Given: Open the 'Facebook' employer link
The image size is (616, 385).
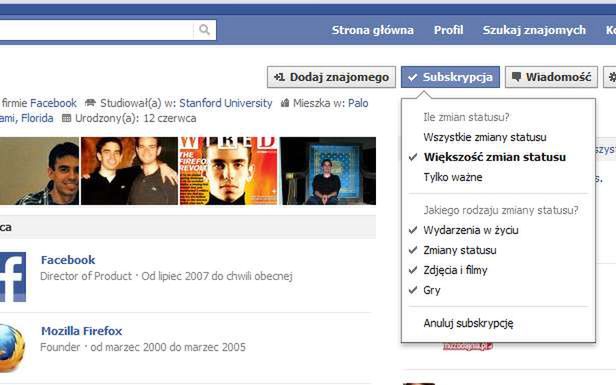Looking at the screenshot, I should pyautogui.click(x=53, y=103).
